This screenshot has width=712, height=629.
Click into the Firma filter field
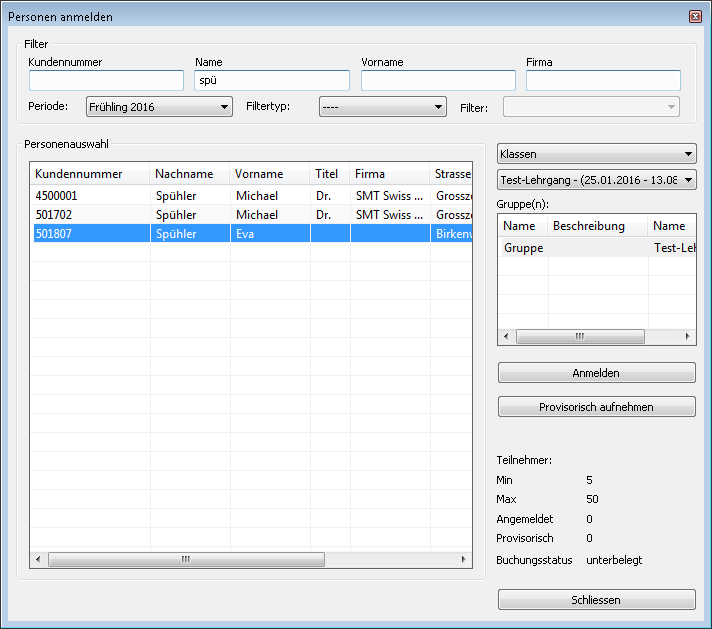[x=603, y=81]
